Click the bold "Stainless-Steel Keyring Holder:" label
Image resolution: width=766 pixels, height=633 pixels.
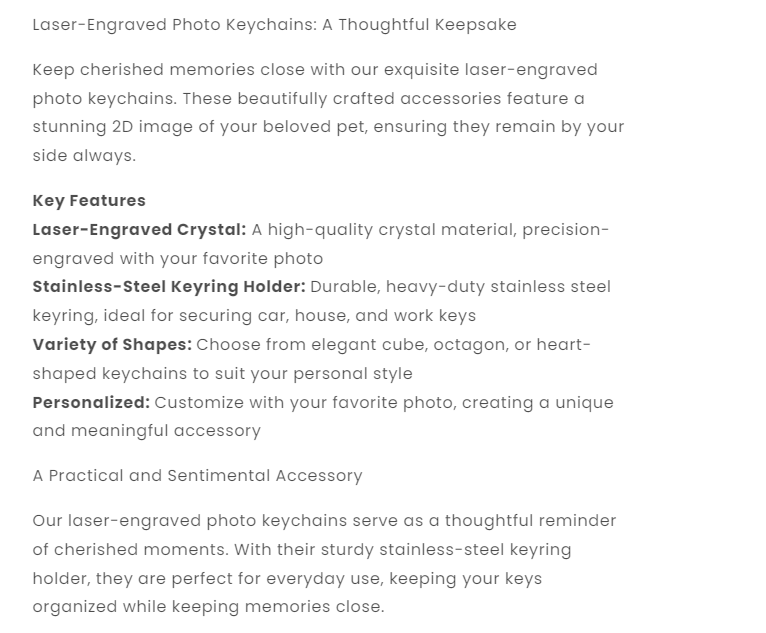[x=169, y=287]
